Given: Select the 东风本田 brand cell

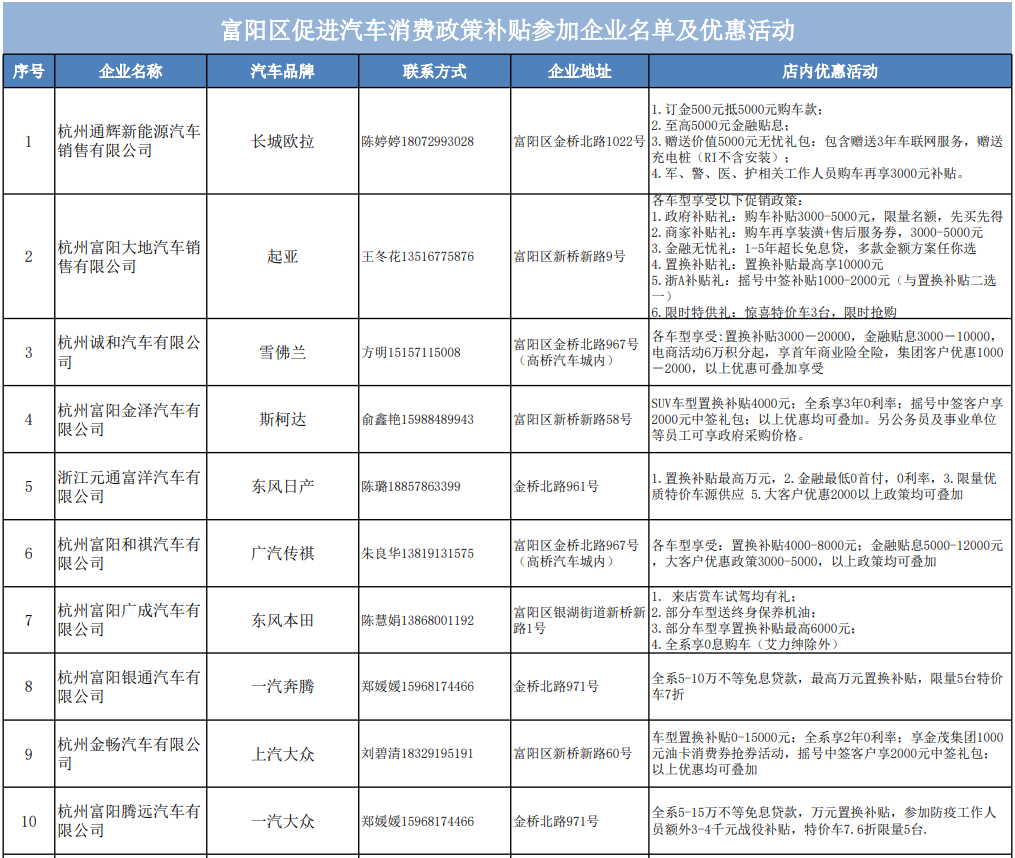Looking at the screenshot, I should coord(282,620).
